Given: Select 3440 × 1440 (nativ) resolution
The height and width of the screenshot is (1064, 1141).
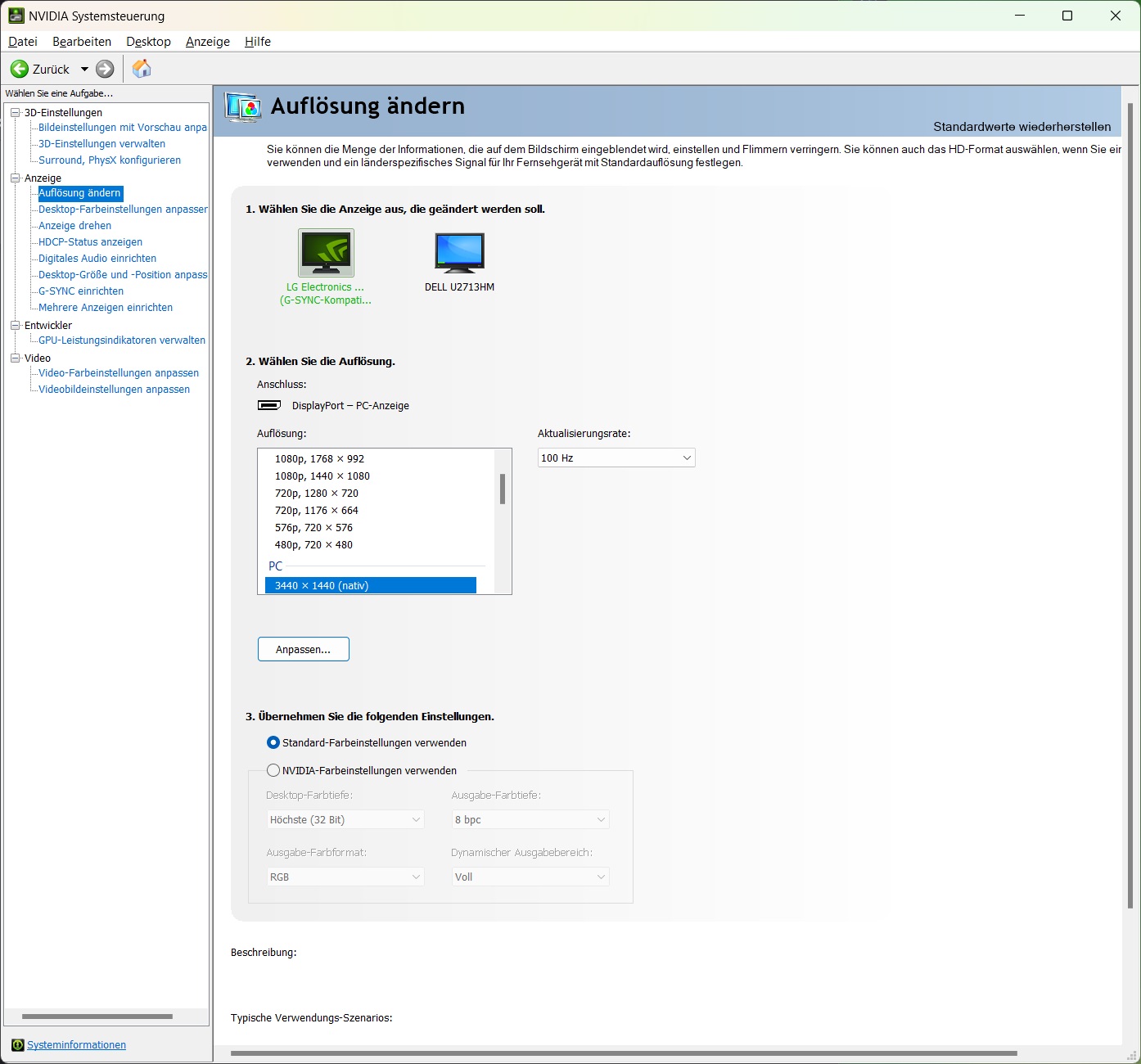Looking at the screenshot, I should [371, 585].
